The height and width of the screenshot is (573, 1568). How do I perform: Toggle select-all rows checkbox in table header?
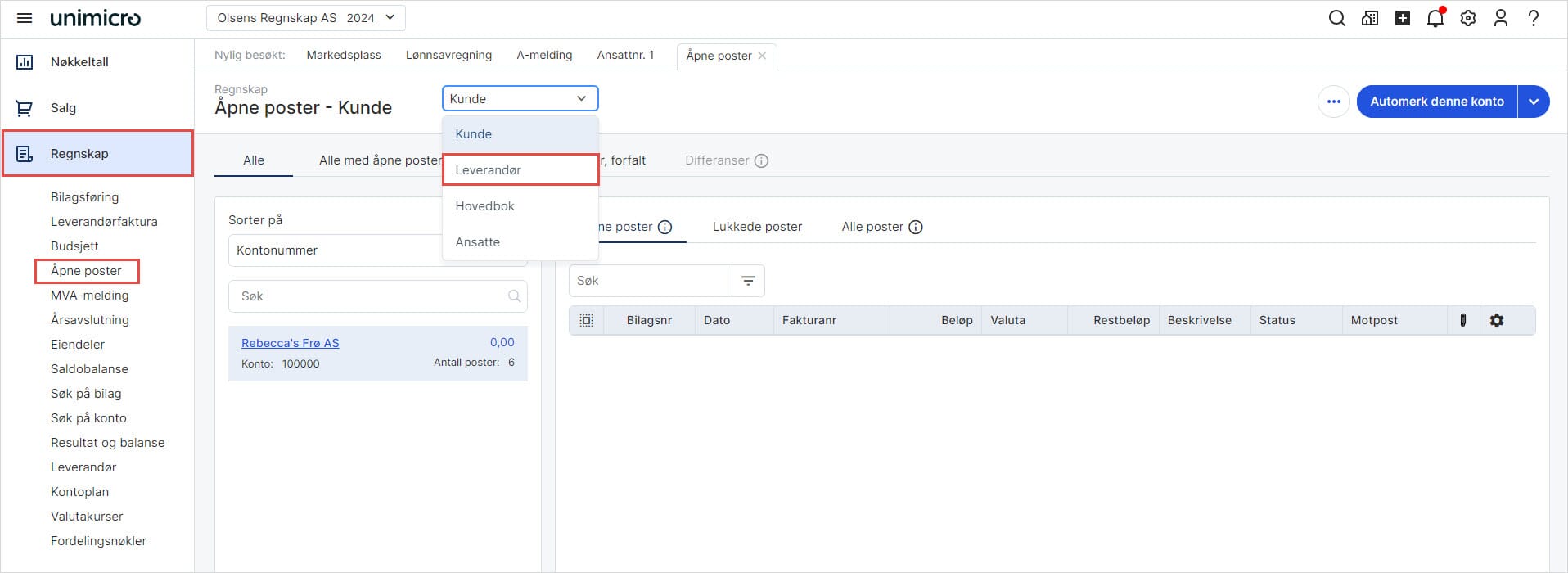[587, 320]
